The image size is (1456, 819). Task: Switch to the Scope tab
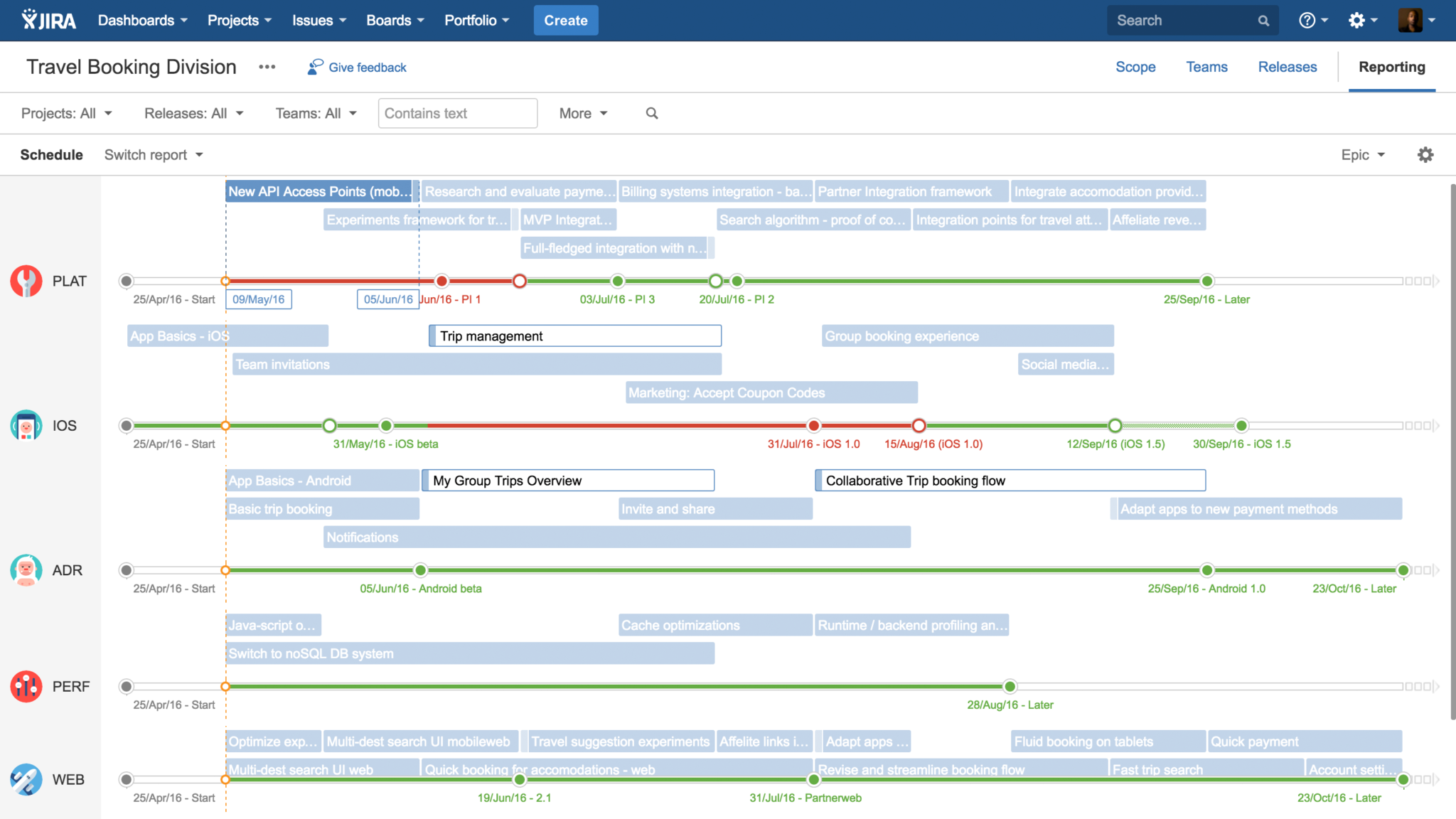(1135, 67)
